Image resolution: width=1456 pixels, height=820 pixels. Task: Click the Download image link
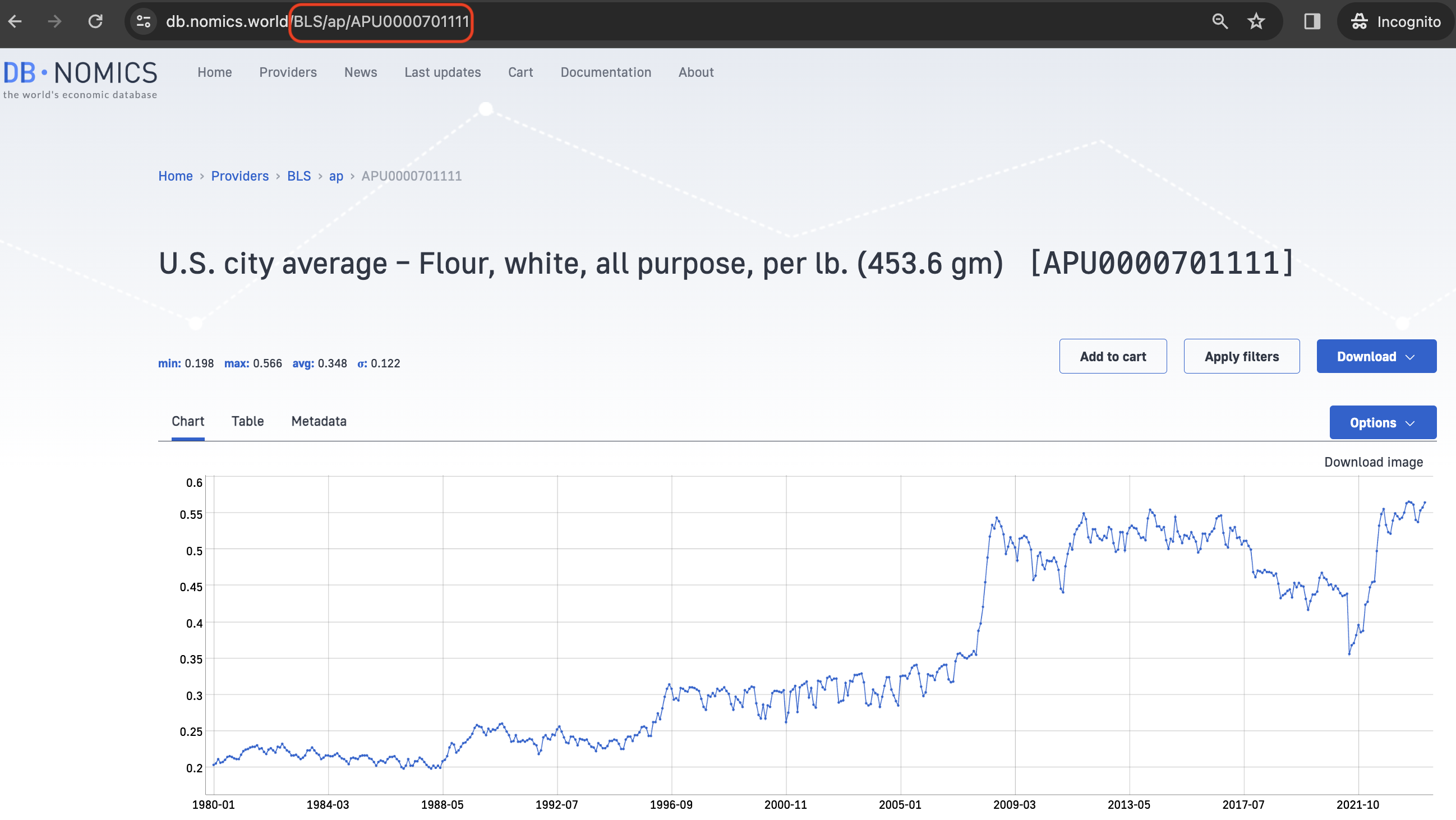1374,462
